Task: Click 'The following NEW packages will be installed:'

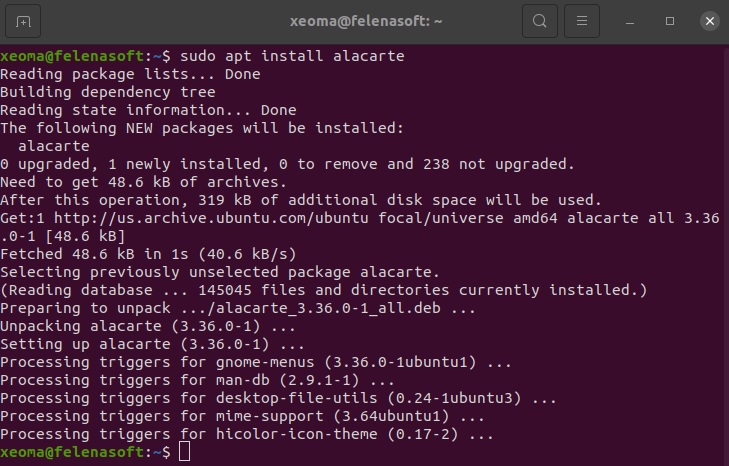Action: [202, 128]
